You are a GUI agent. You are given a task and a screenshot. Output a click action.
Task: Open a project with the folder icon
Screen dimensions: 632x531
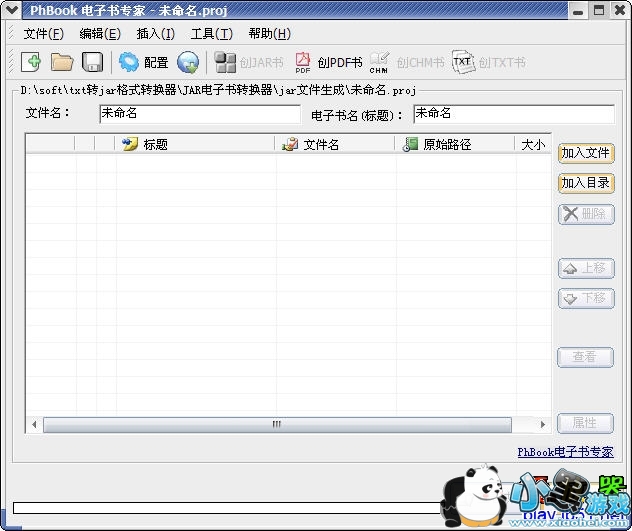coord(62,62)
